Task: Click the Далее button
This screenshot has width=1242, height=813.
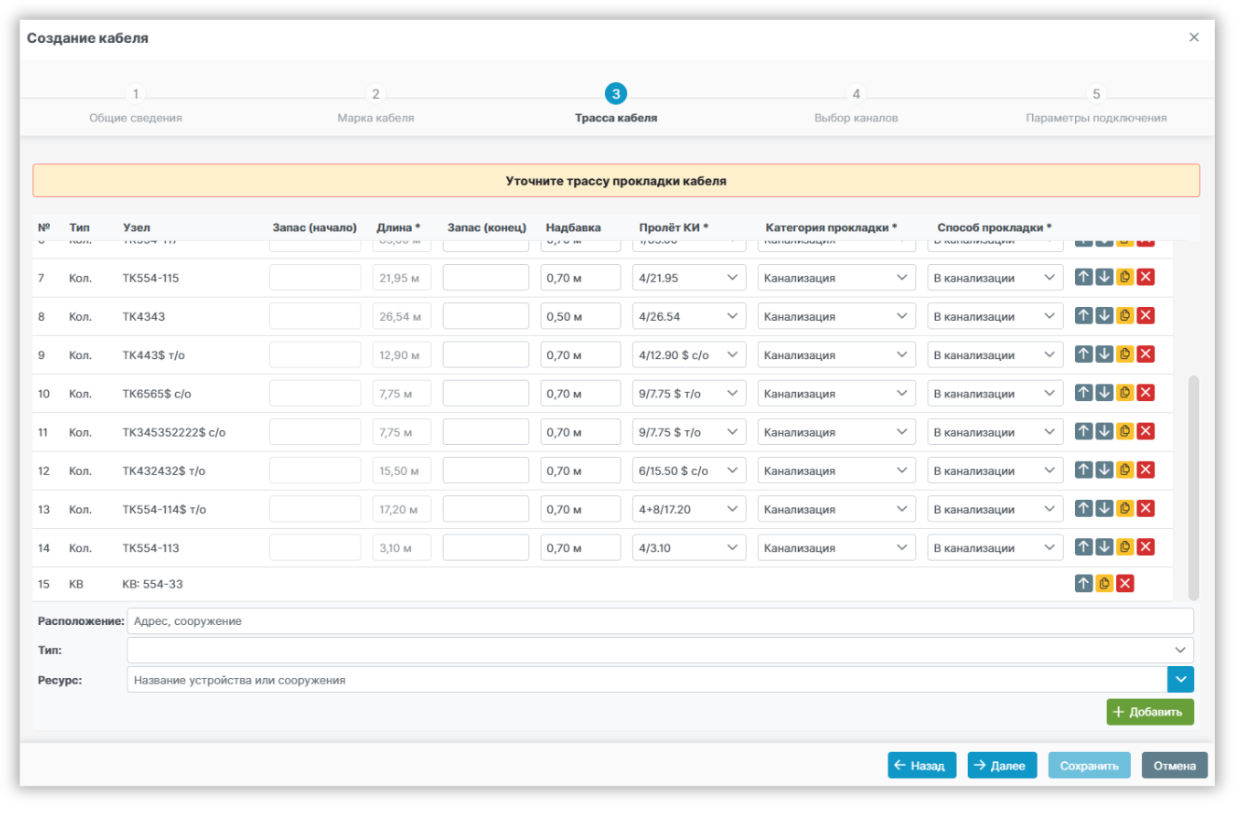Action: (1002, 765)
